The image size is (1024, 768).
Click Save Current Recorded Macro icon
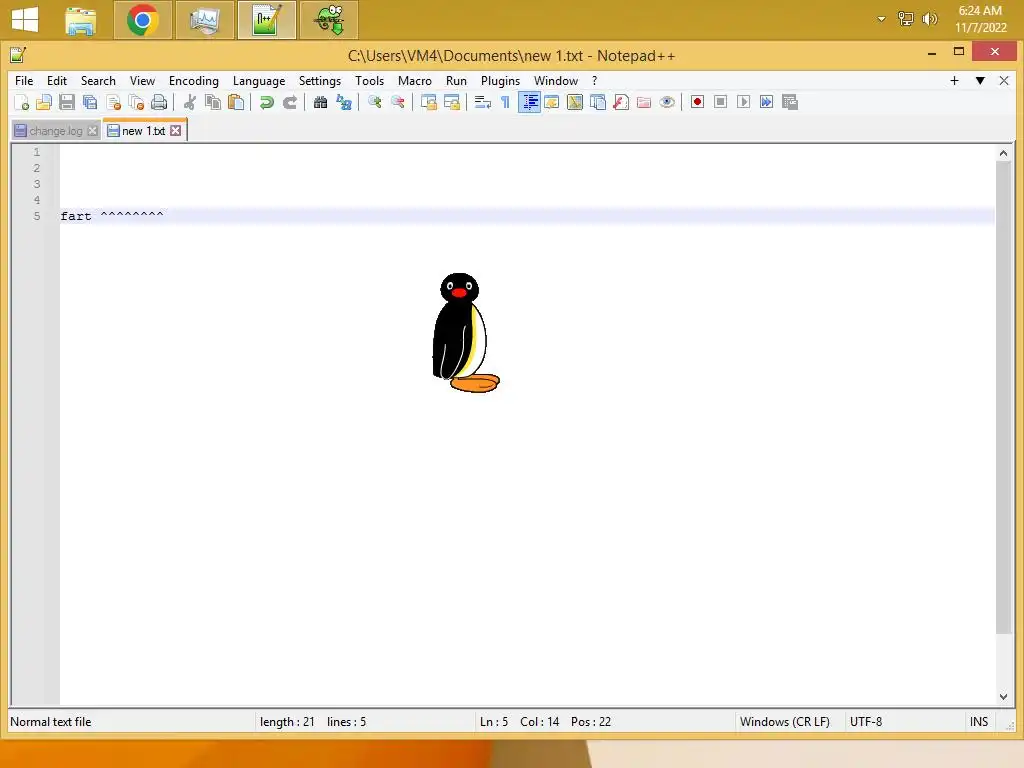point(790,103)
